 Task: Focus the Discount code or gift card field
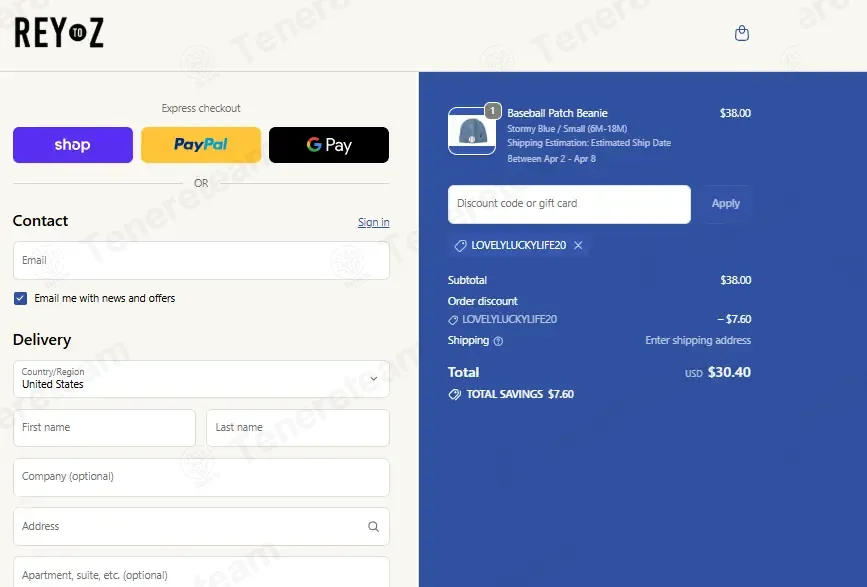(569, 204)
